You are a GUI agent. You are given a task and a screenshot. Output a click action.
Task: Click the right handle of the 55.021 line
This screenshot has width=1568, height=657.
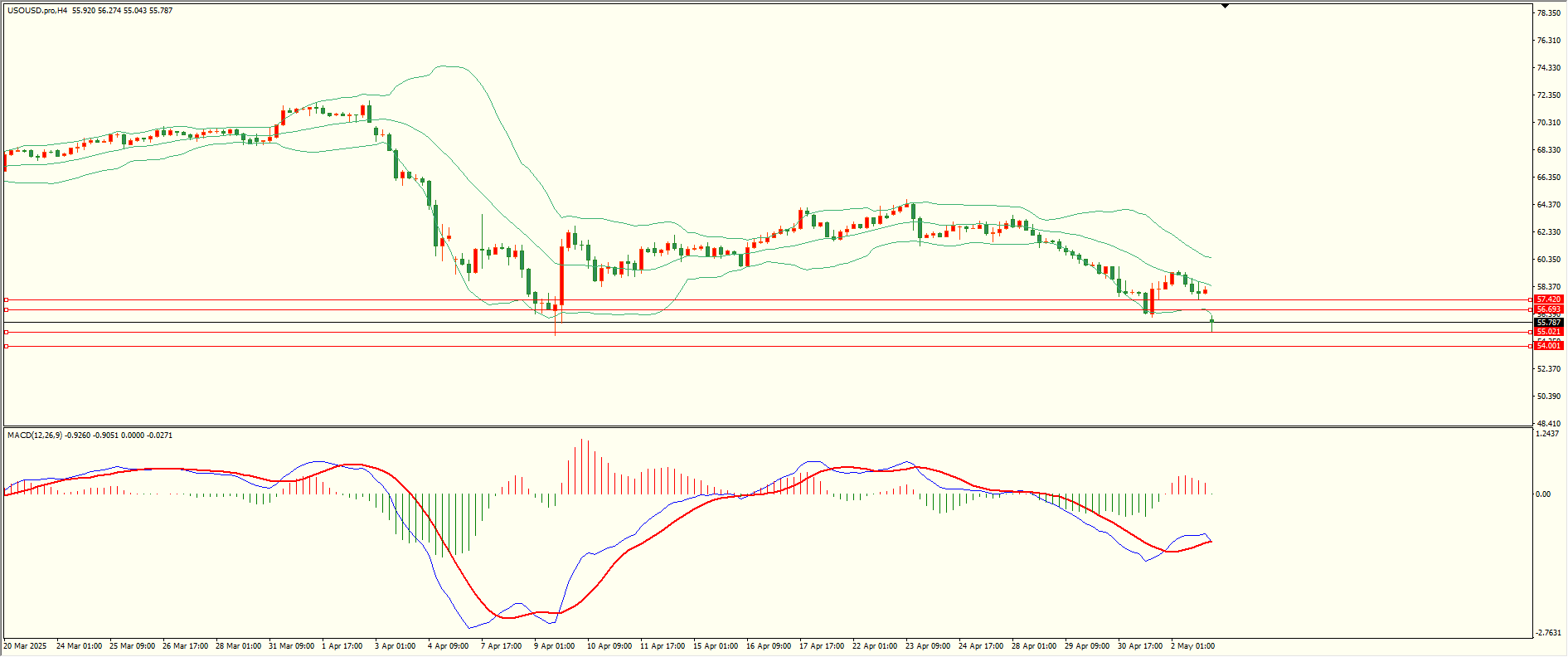1530,332
